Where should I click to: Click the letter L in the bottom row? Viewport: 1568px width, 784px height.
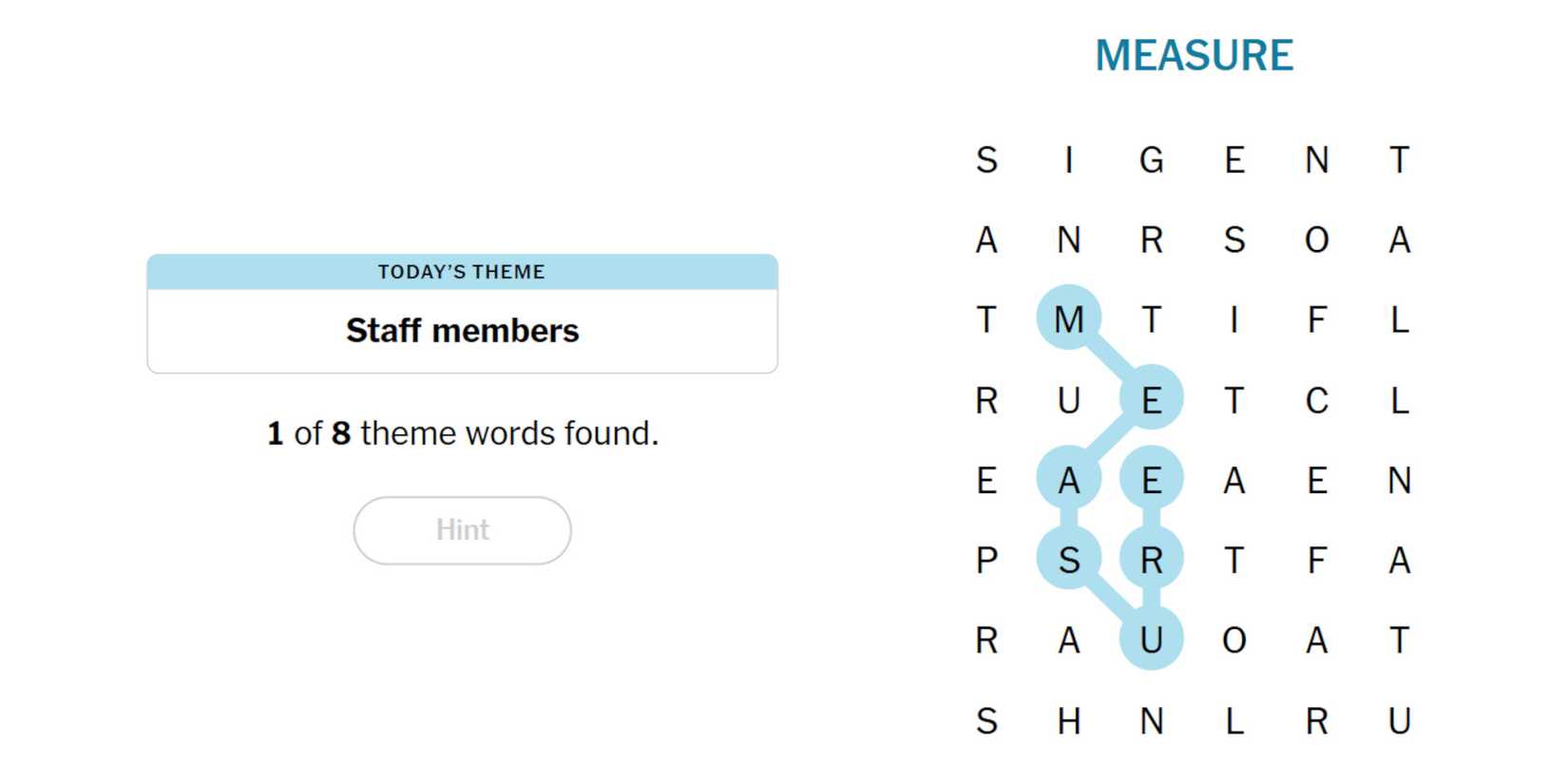tap(1233, 721)
